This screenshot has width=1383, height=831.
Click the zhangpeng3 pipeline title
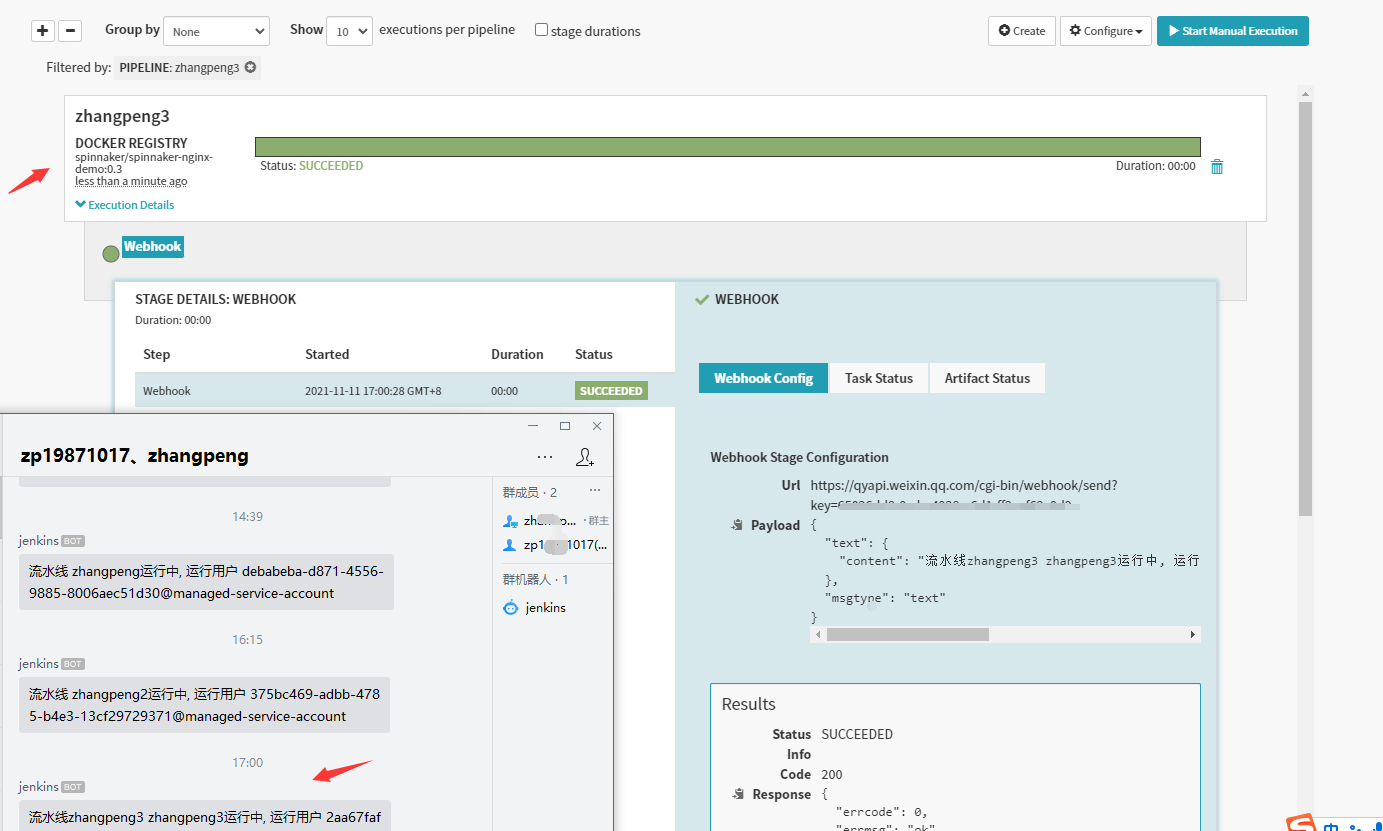pyautogui.click(x=122, y=116)
